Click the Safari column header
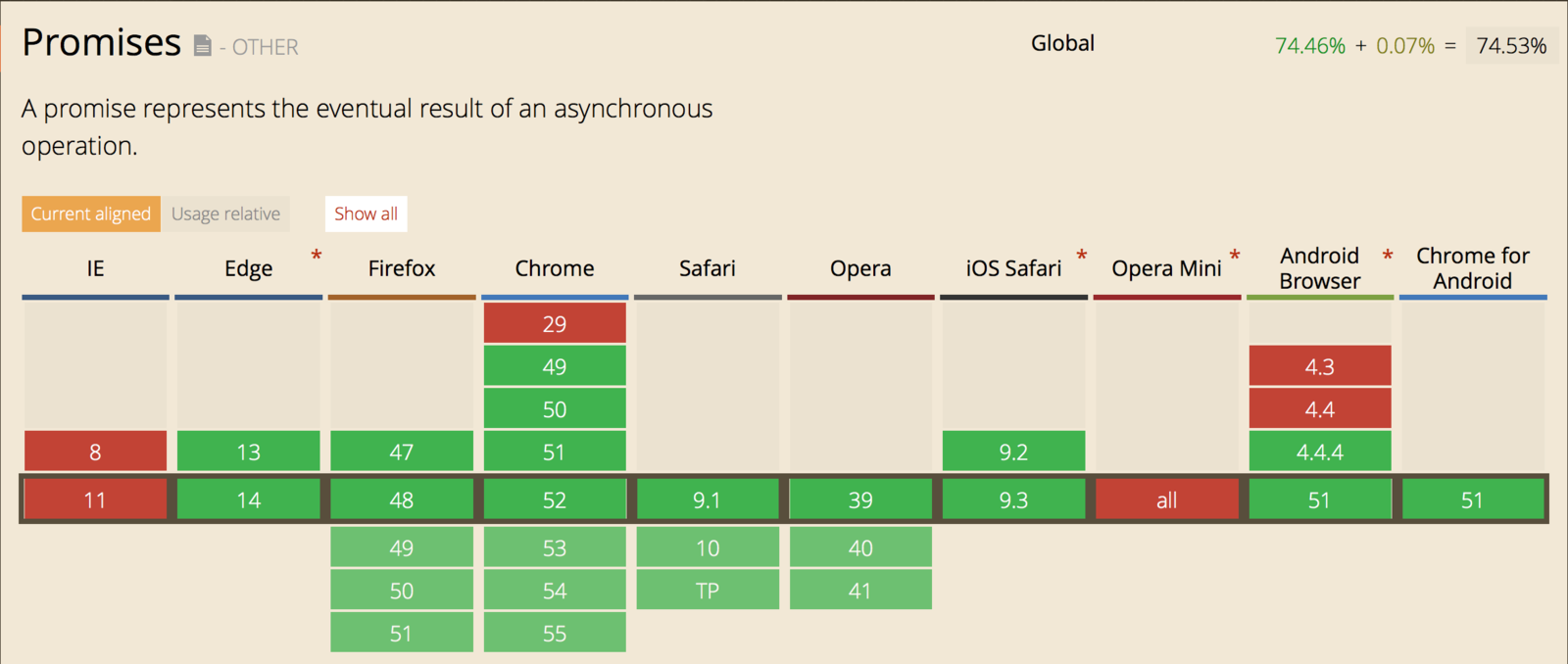This screenshot has width=1568, height=664. pyautogui.click(x=708, y=268)
